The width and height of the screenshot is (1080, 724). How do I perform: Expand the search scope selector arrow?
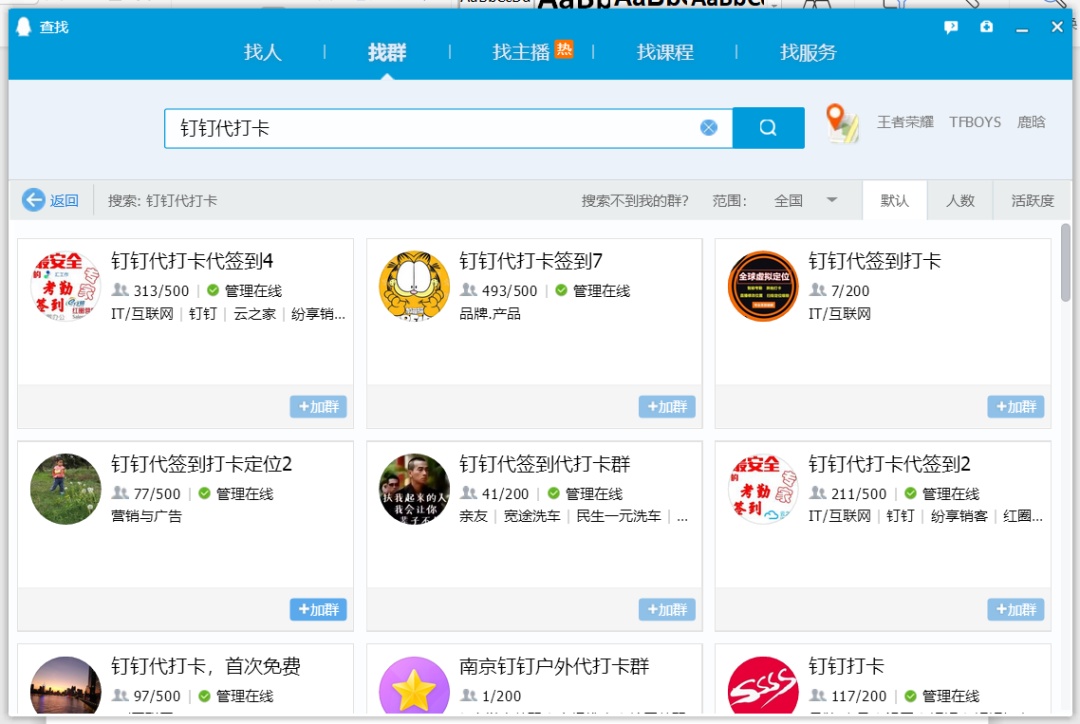point(830,200)
